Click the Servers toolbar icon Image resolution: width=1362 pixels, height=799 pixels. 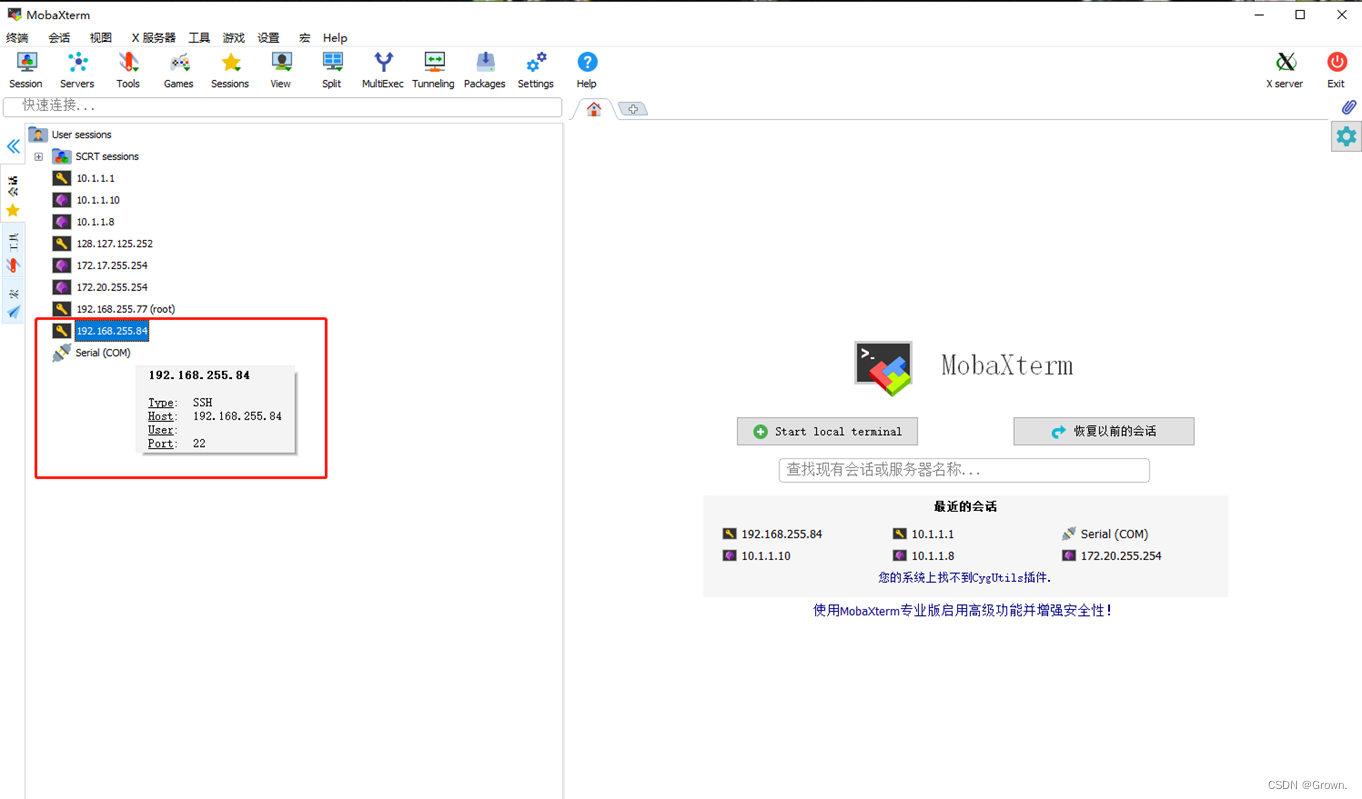pyautogui.click(x=77, y=70)
